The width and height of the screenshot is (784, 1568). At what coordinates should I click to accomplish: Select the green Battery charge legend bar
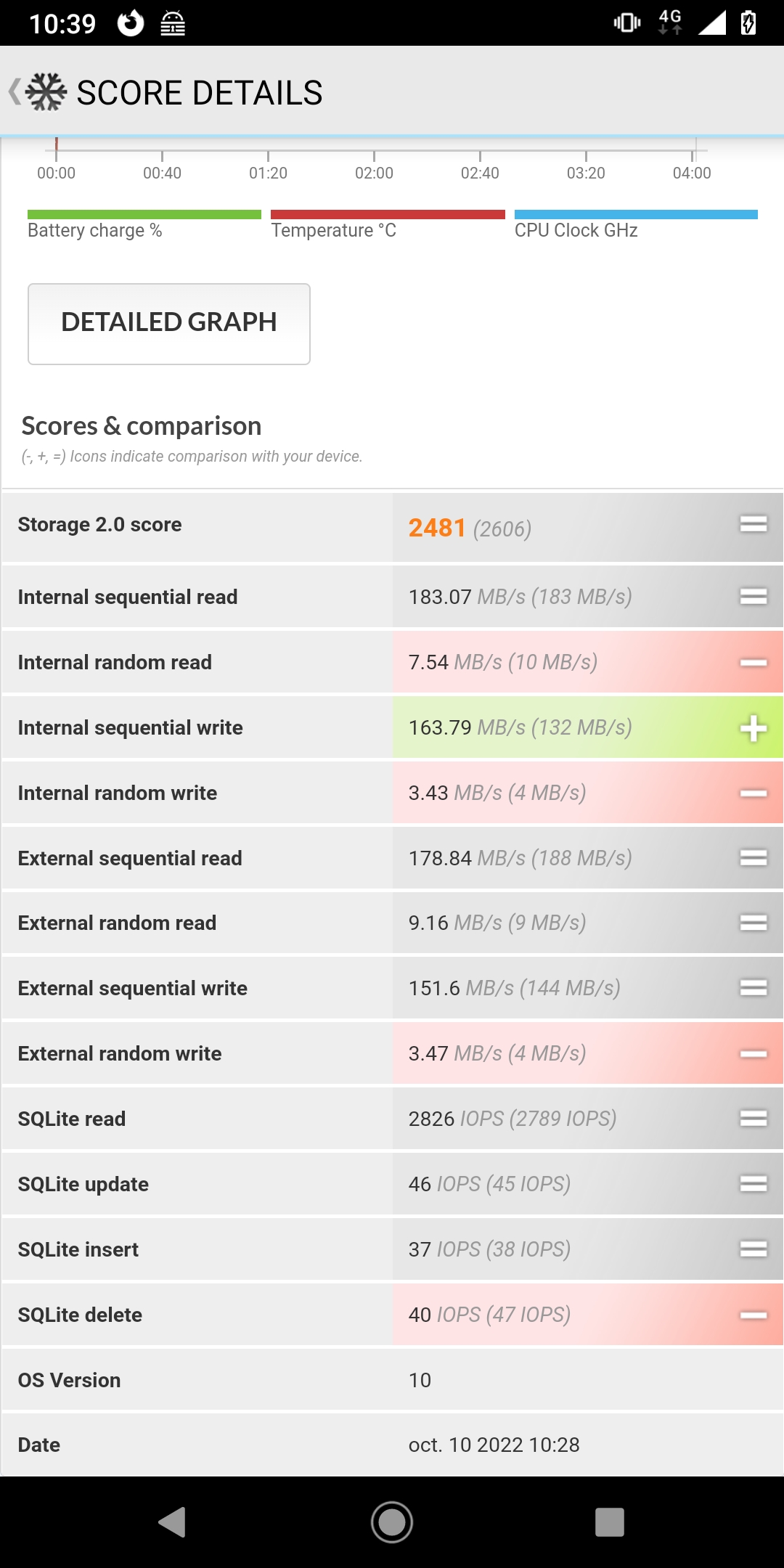(144, 215)
